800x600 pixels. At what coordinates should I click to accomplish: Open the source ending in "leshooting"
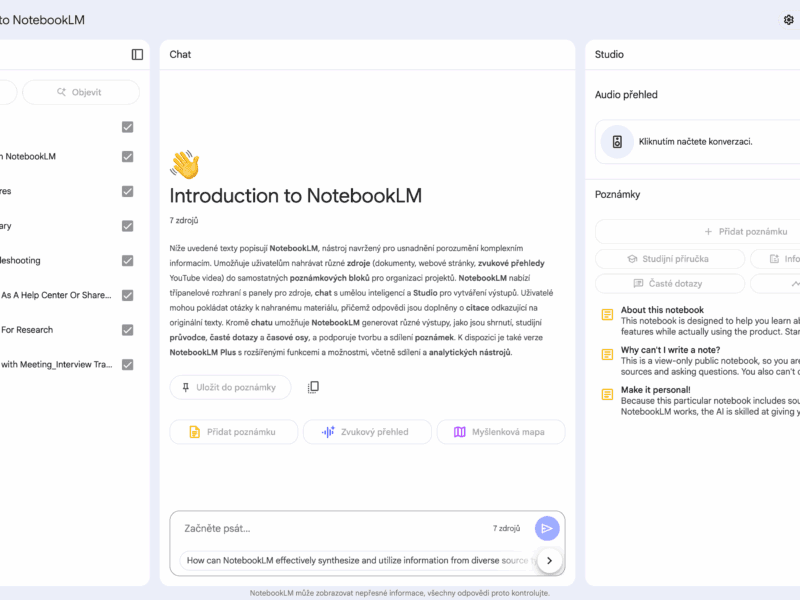click(x=20, y=261)
